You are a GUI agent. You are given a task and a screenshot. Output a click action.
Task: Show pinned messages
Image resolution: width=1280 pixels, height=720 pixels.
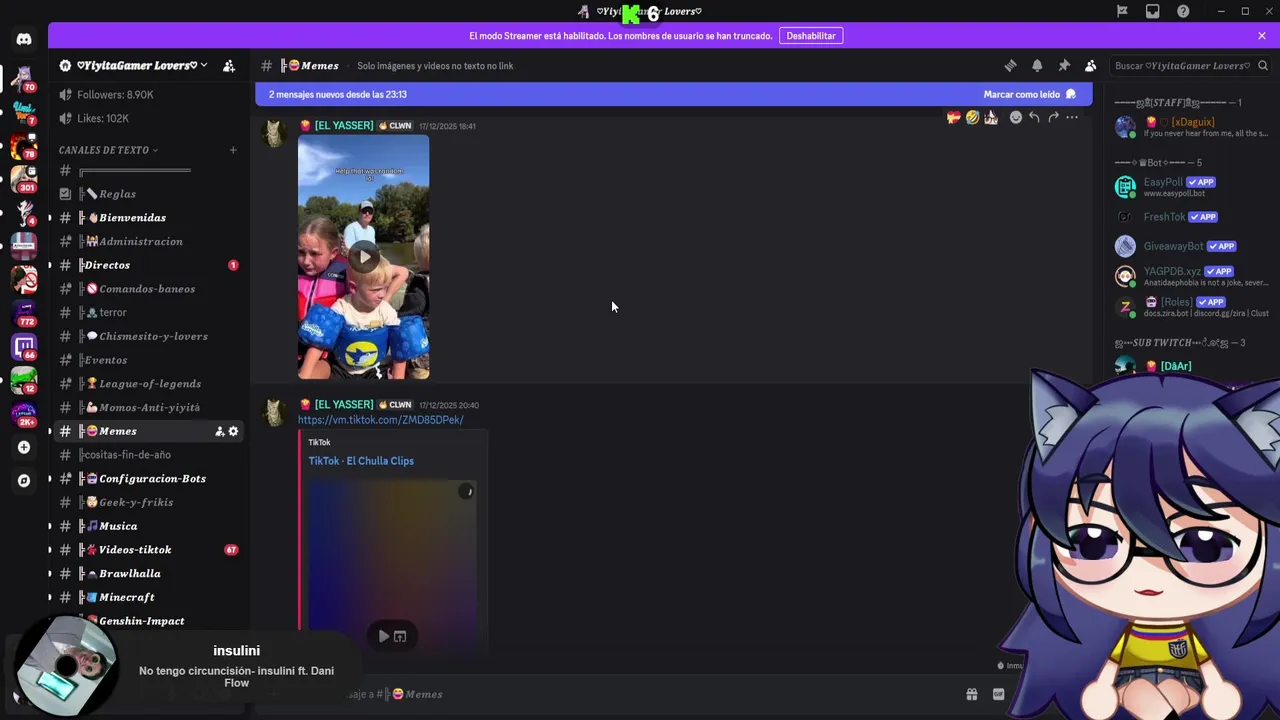(x=1064, y=66)
